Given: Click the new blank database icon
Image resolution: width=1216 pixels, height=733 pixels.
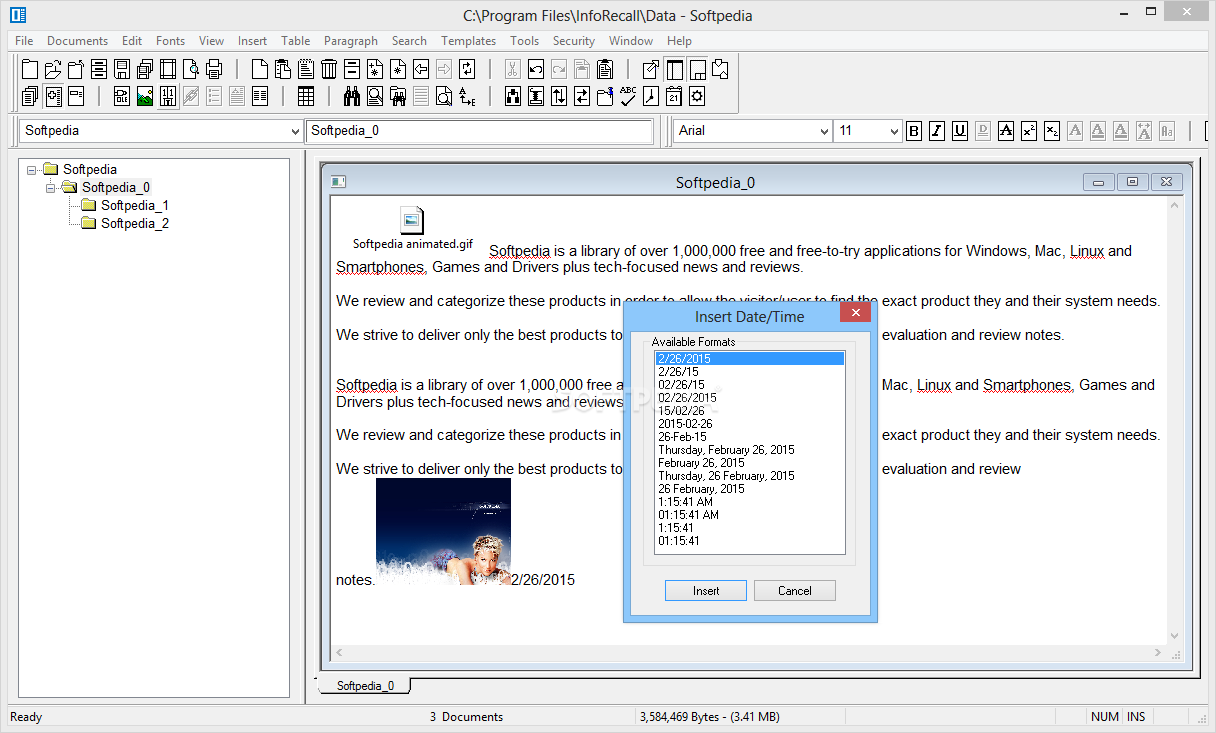Looking at the screenshot, I should 29,69.
